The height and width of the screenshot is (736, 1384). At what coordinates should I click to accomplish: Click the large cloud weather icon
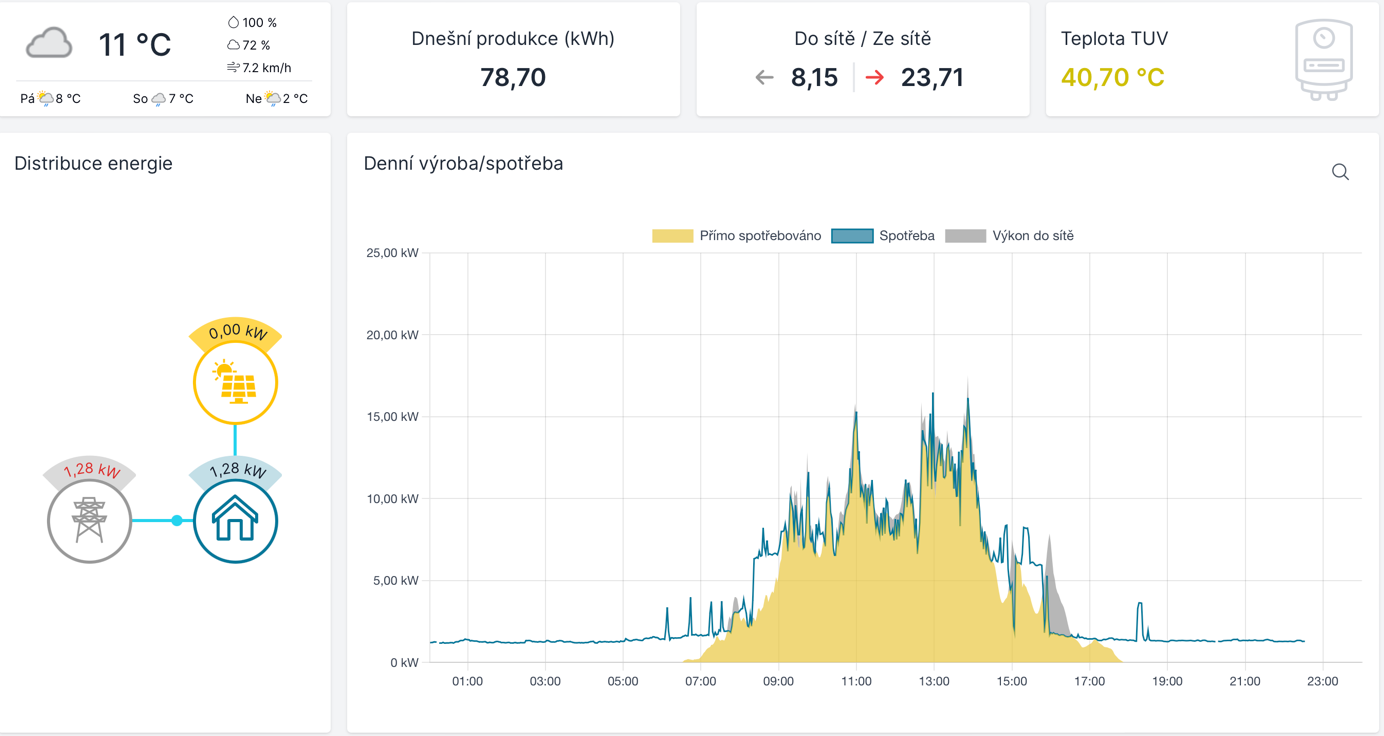point(49,44)
